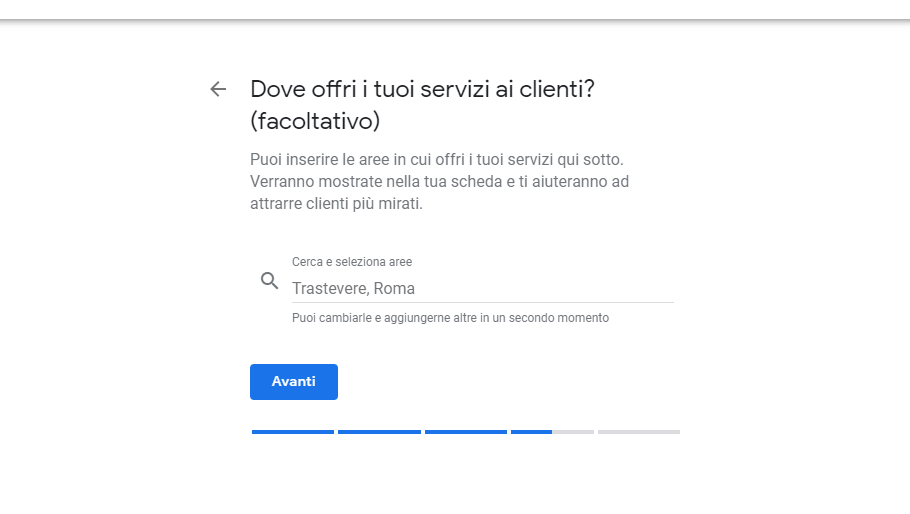The height and width of the screenshot is (514, 910).
Task: Click the word "clienti?" in the heading
Action: click(x=554, y=89)
